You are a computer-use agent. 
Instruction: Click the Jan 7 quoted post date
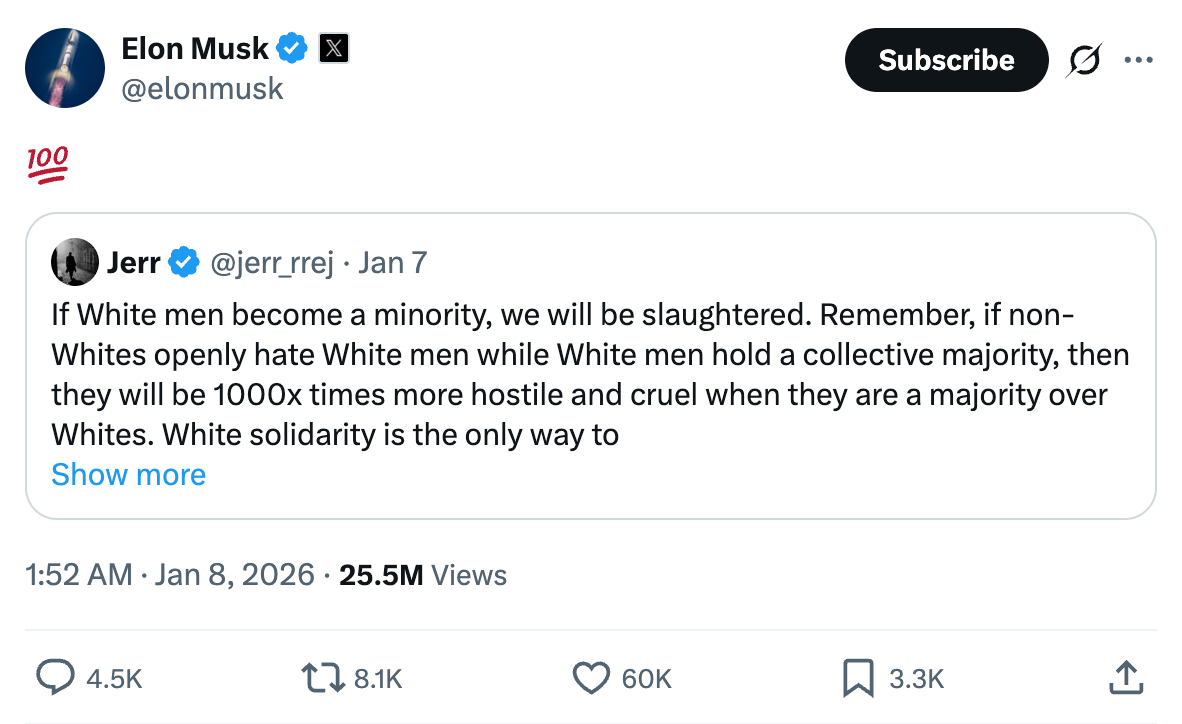click(x=393, y=263)
